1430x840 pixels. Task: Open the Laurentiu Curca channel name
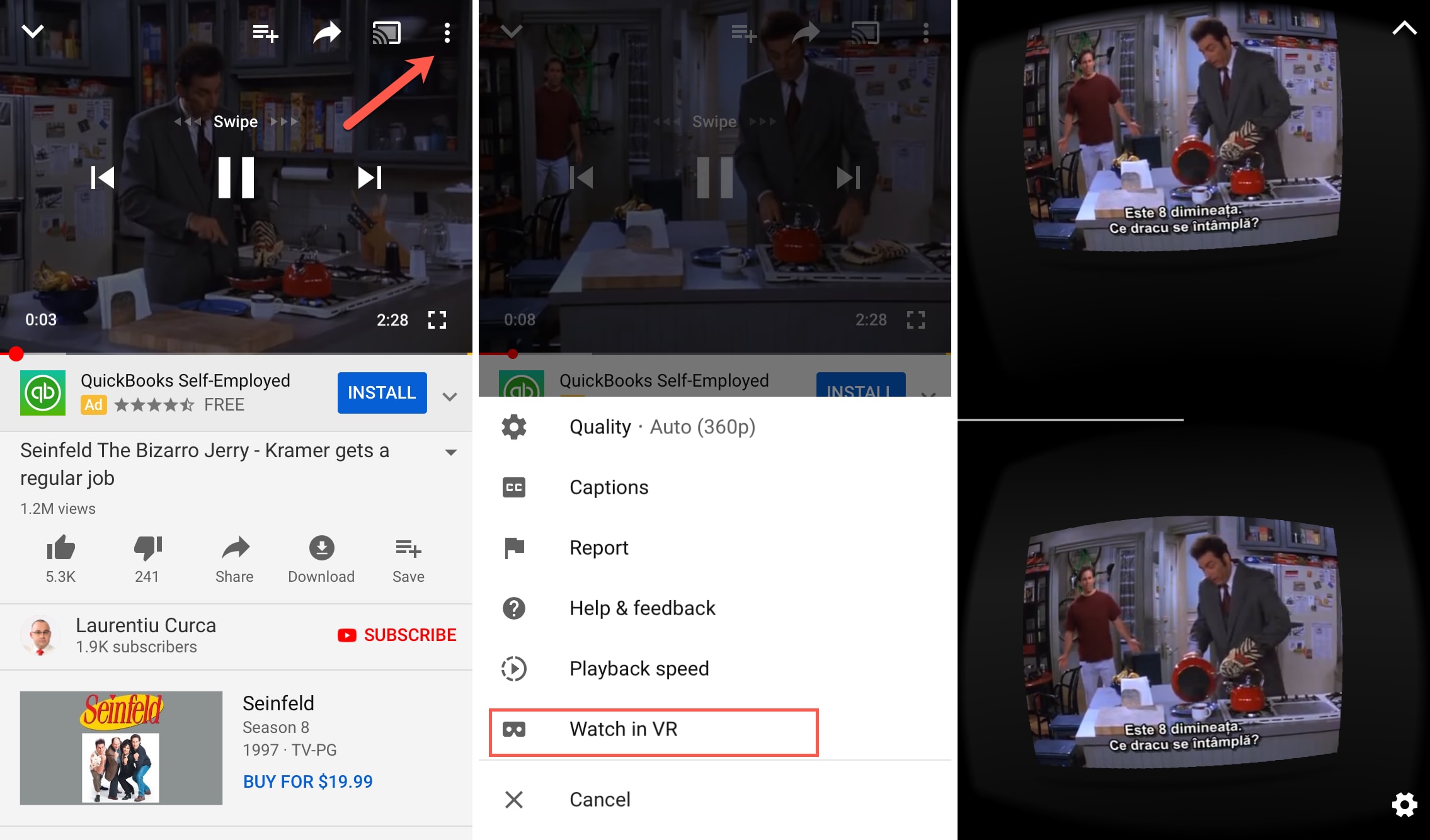(146, 625)
